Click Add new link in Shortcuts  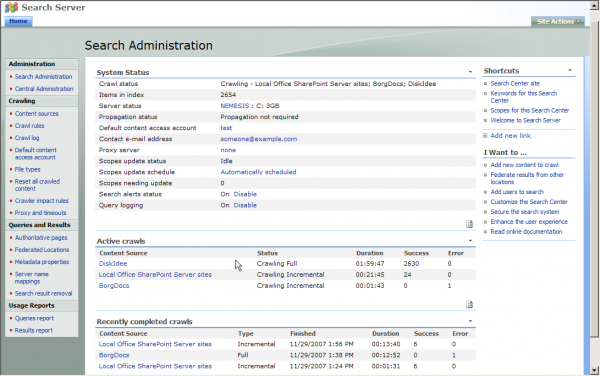(x=510, y=136)
